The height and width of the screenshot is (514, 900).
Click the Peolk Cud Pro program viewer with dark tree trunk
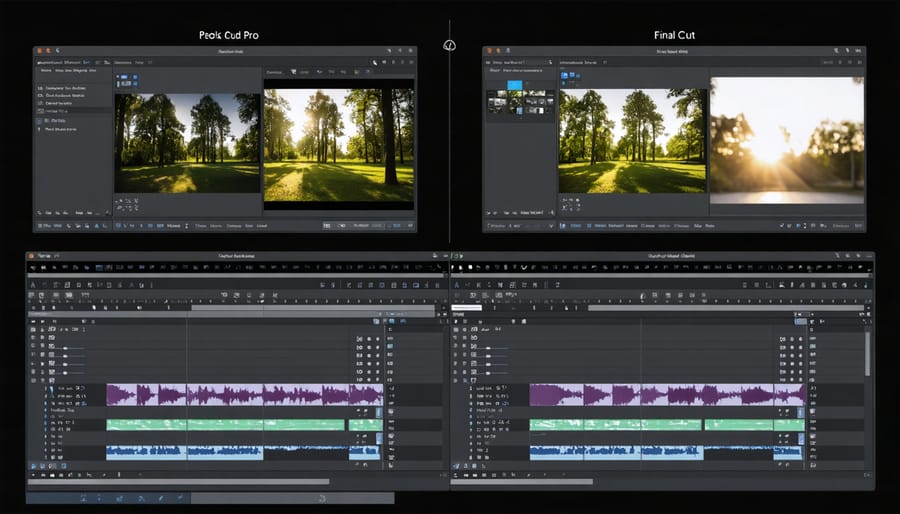(x=339, y=145)
